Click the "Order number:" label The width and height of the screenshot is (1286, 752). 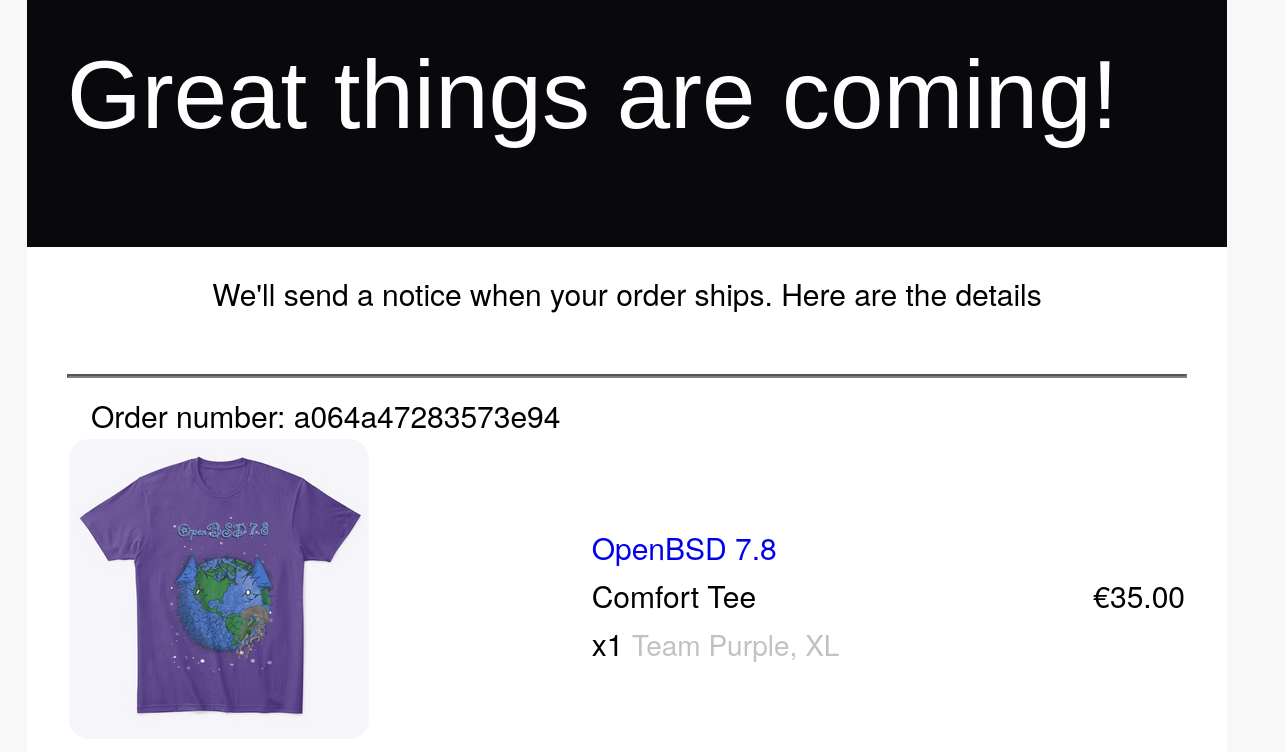187,418
